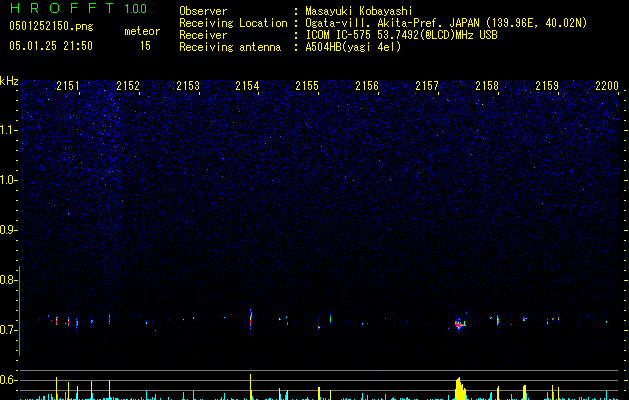
Task: Click the yellow intensity spike near 2154
Action: [x=251, y=387]
